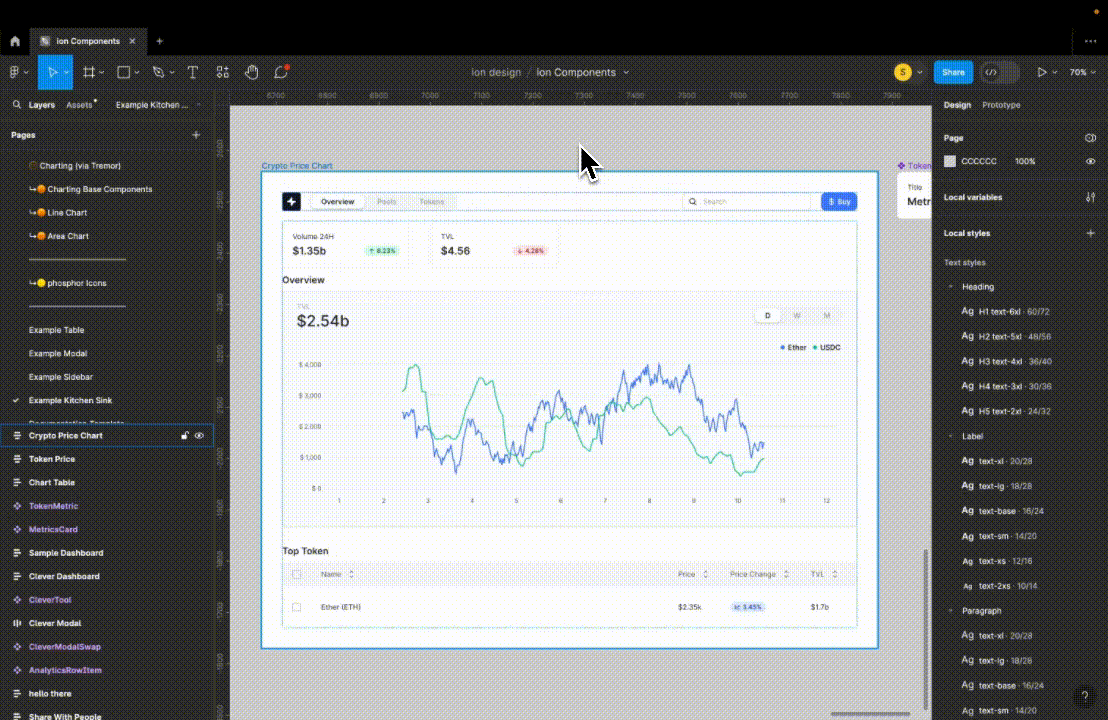1108x720 pixels.
Task: Open the 70% zoom dropdown
Action: (x=1079, y=72)
